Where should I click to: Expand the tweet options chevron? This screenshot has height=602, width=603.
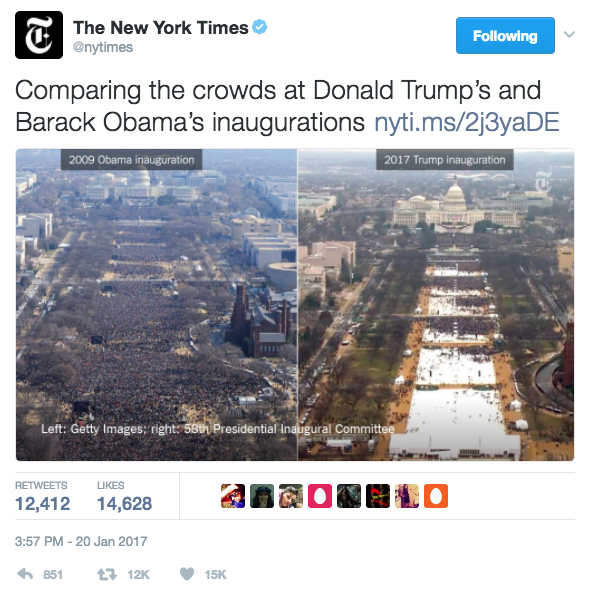coord(569,35)
